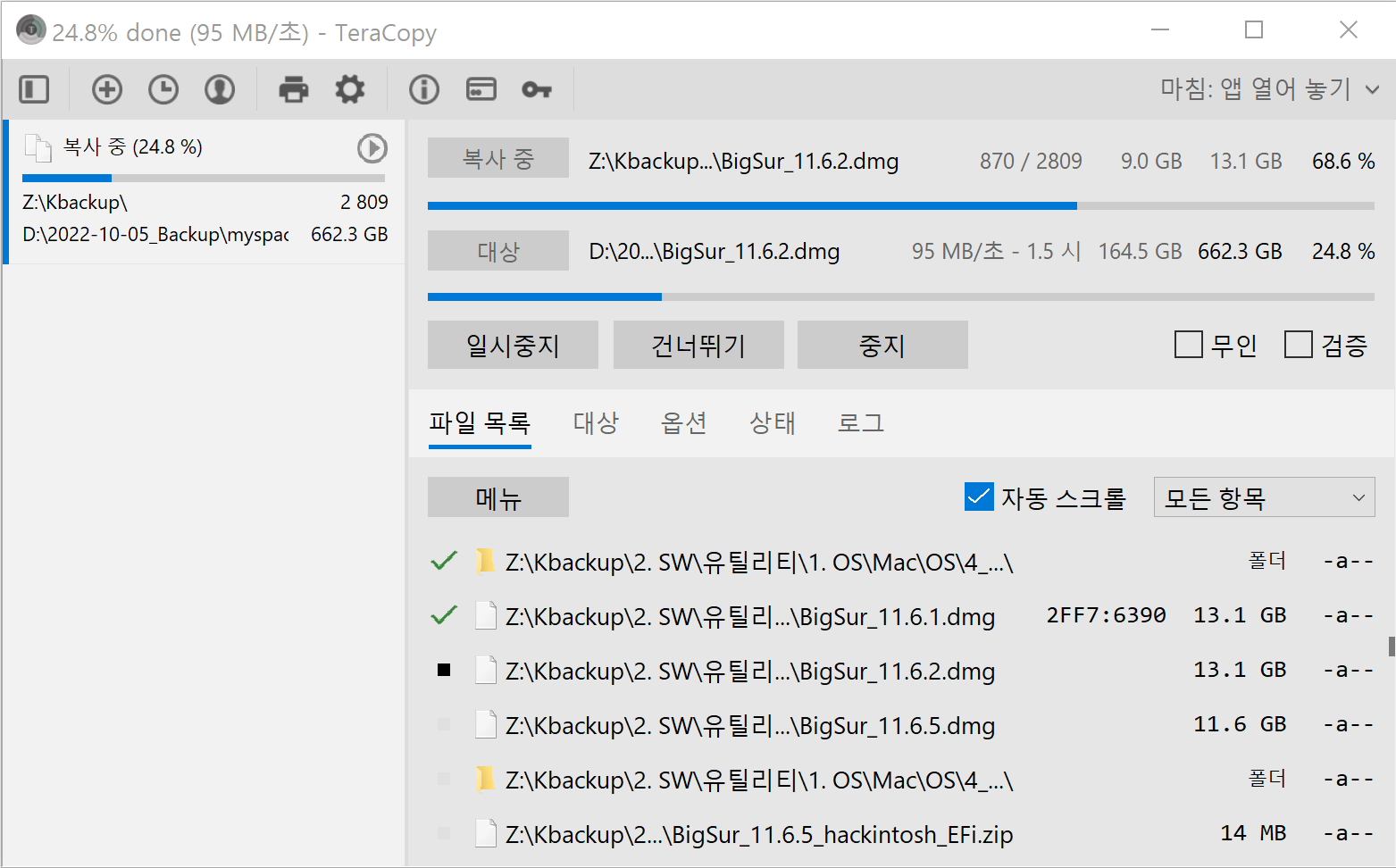
Task: Click the 건너뛰기 skip button
Action: 698,345
